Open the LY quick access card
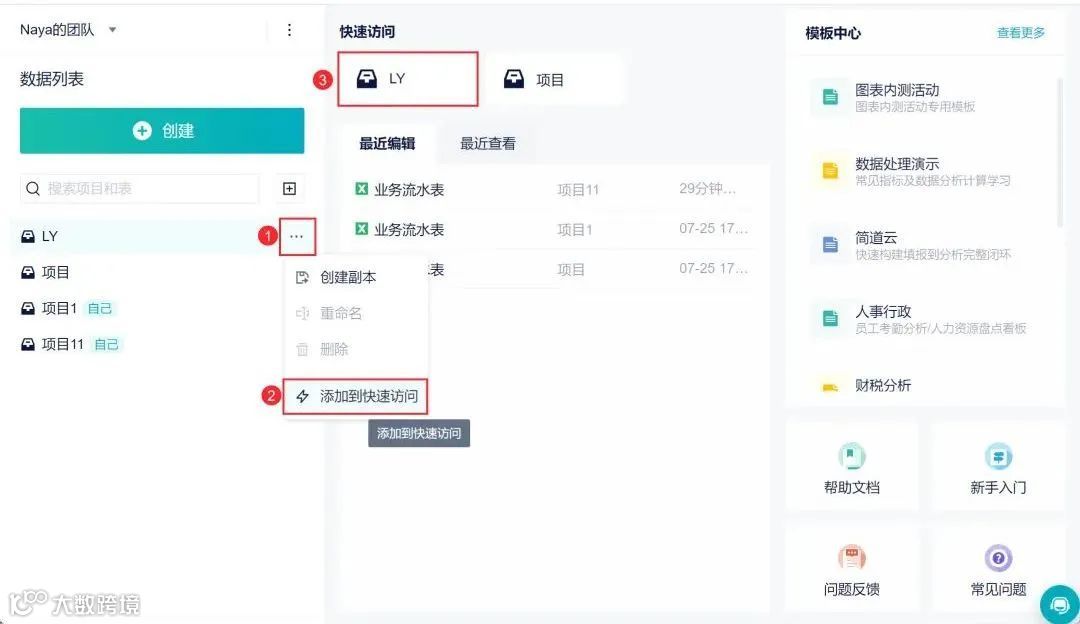Image resolution: width=1080 pixels, height=624 pixels. click(x=407, y=79)
